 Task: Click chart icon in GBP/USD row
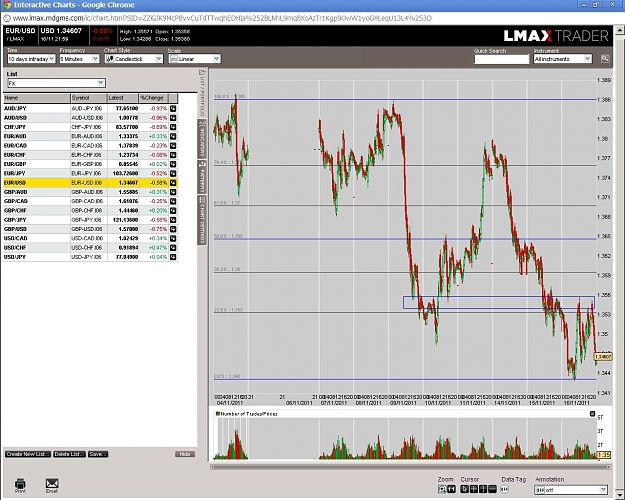point(173,229)
